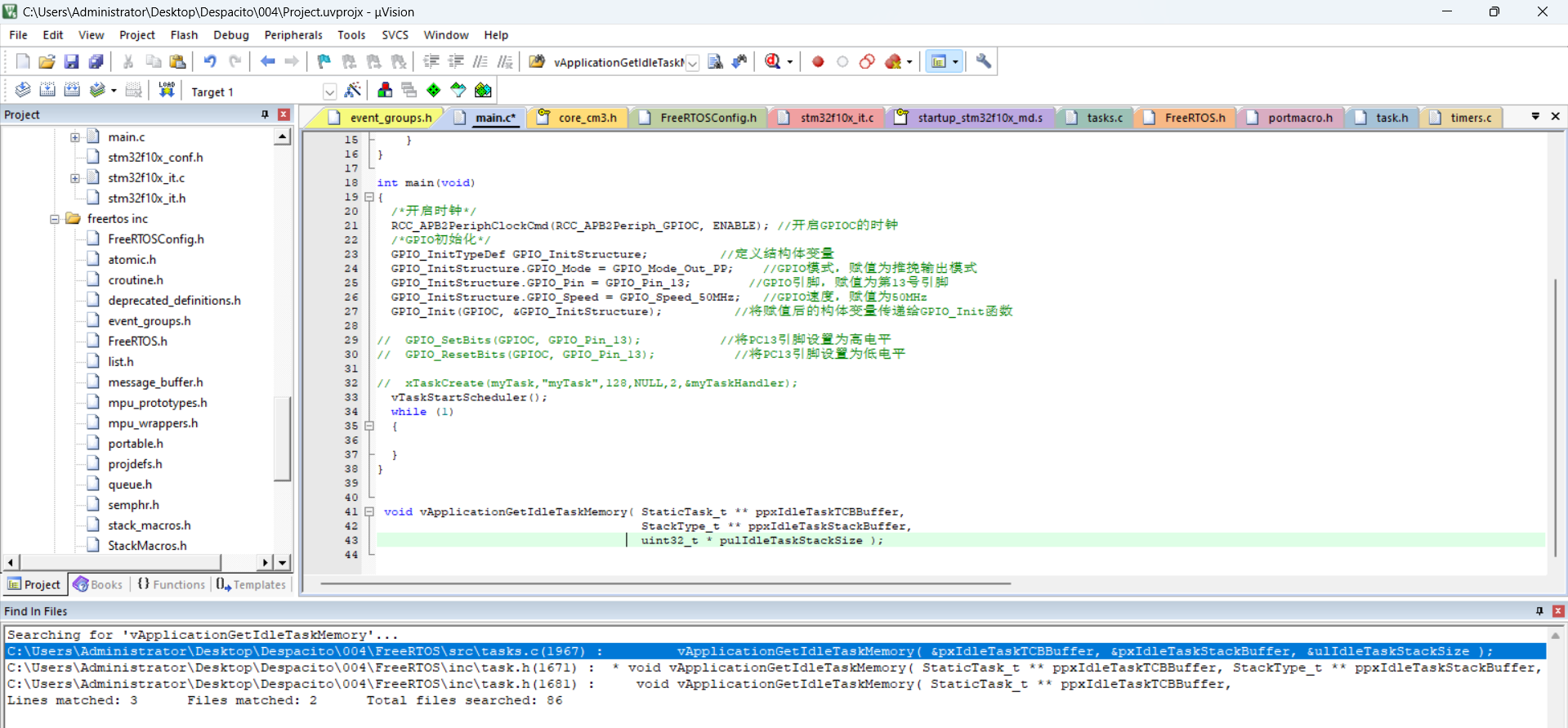Collapse the freertos inc folder

(54, 219)
